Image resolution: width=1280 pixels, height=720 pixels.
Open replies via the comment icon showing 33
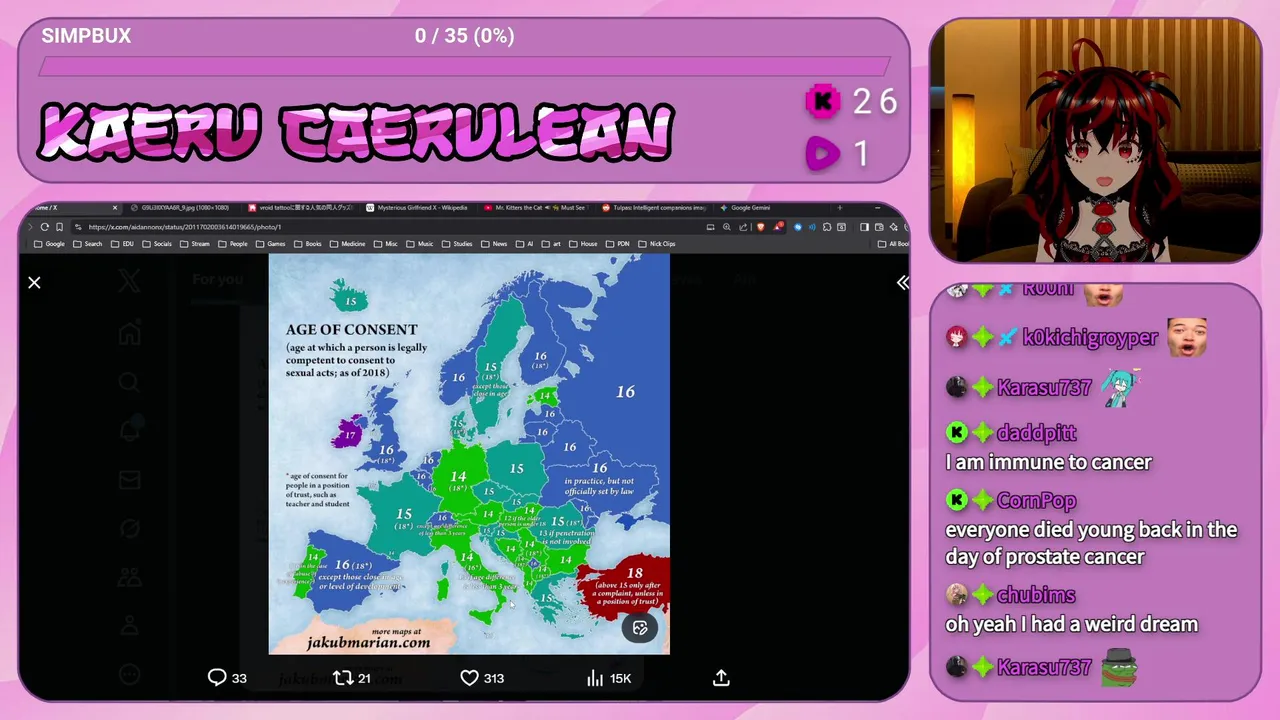click(227, 678)
